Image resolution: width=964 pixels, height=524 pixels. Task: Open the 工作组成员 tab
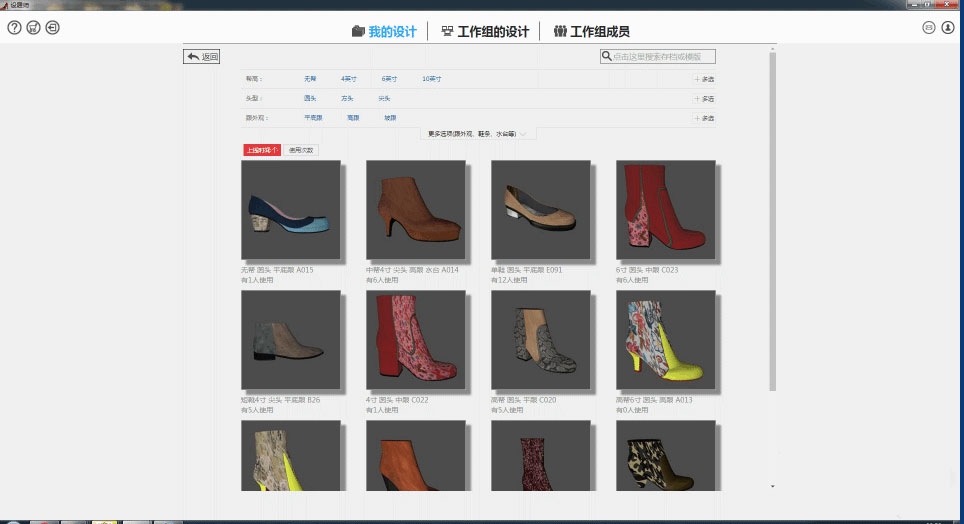pos(598,32)
